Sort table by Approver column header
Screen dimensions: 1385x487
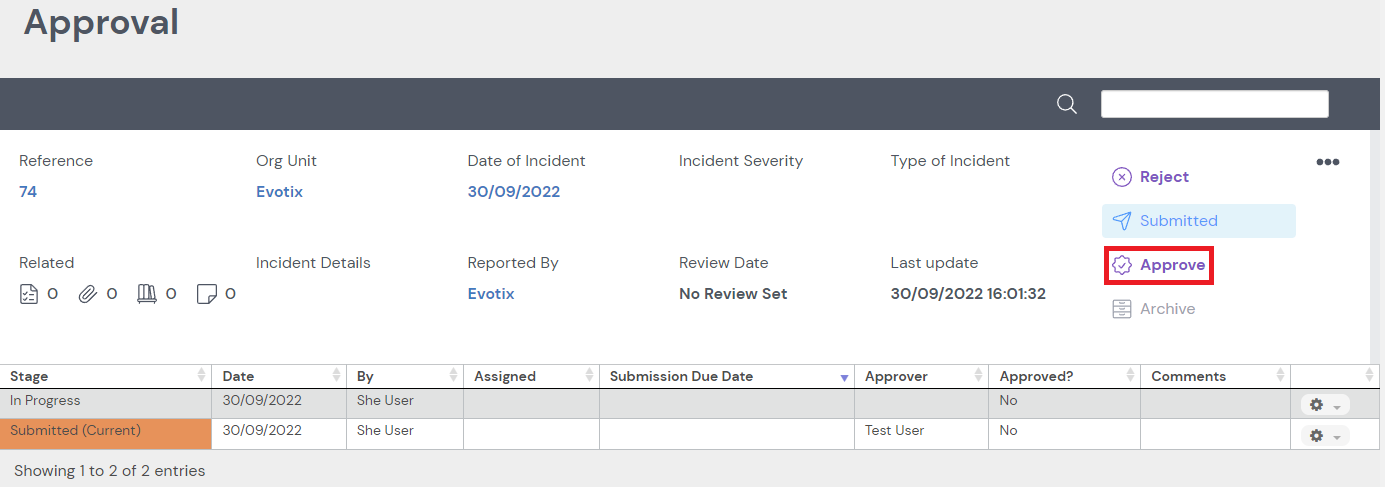point(920,377)
